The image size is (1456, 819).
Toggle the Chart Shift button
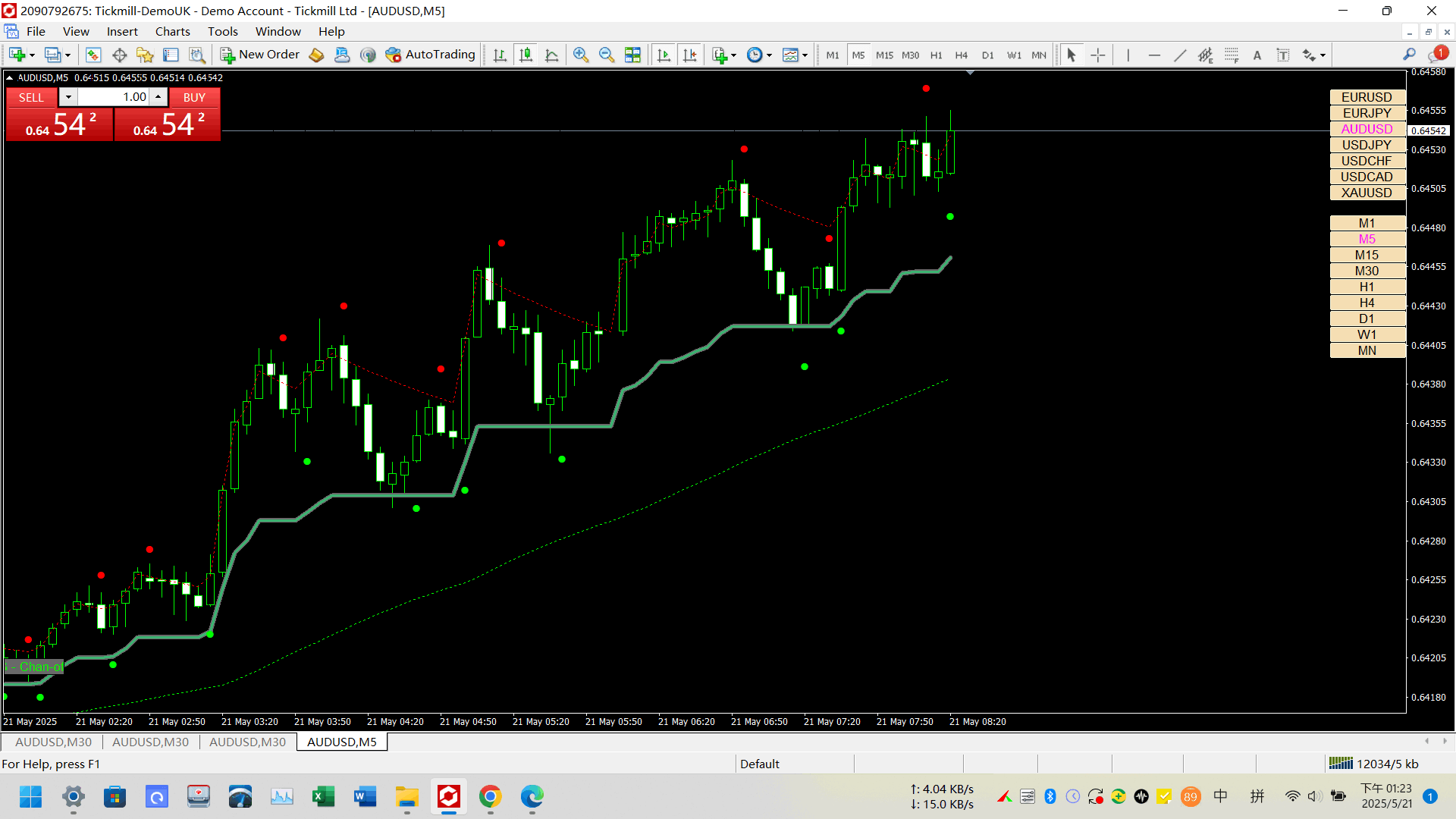pyautogui.click(x=689, y=55)
